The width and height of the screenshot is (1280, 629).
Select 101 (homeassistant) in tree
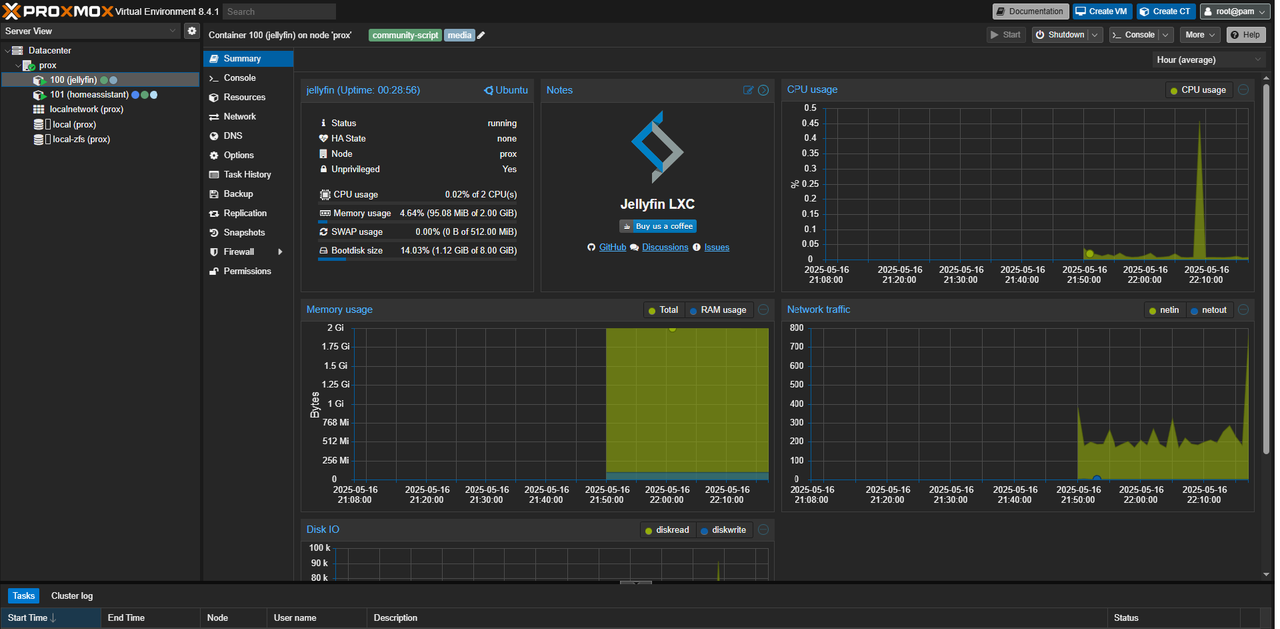[101, 95]
